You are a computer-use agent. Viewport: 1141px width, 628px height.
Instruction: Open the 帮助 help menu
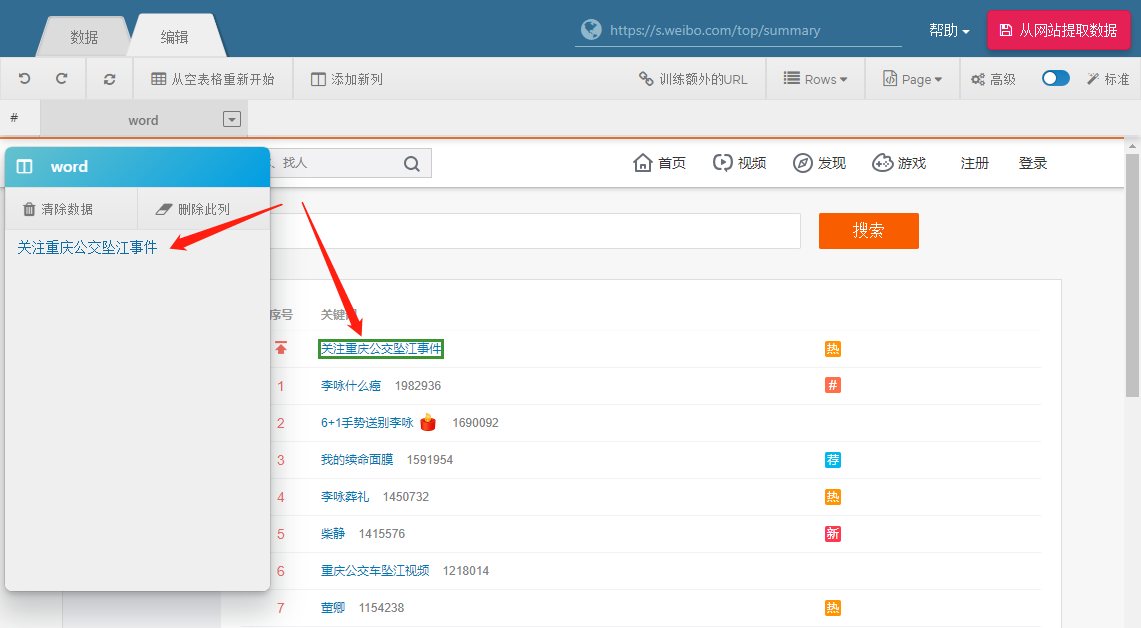tap(949, 31)
